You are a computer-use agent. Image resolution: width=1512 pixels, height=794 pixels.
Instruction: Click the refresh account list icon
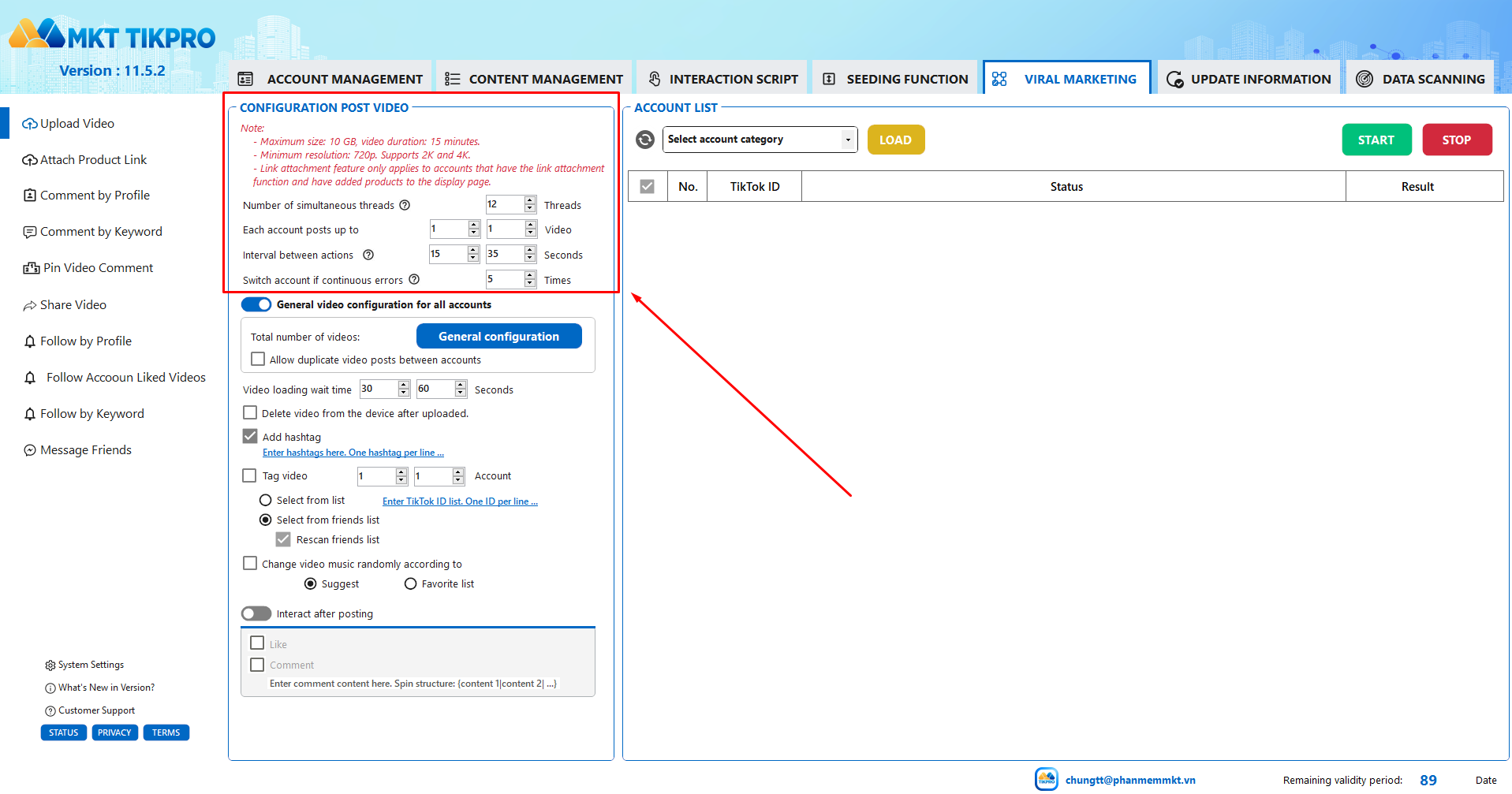coord(645,140)
